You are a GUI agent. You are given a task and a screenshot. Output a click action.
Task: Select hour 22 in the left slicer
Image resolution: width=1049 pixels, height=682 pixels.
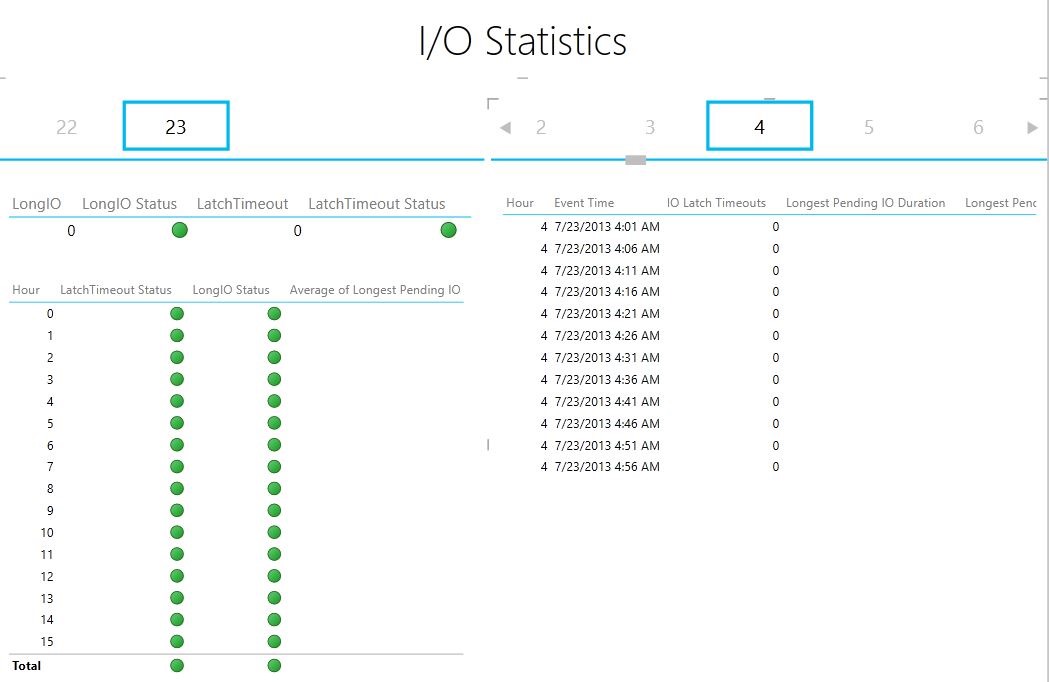coord(66,127)
